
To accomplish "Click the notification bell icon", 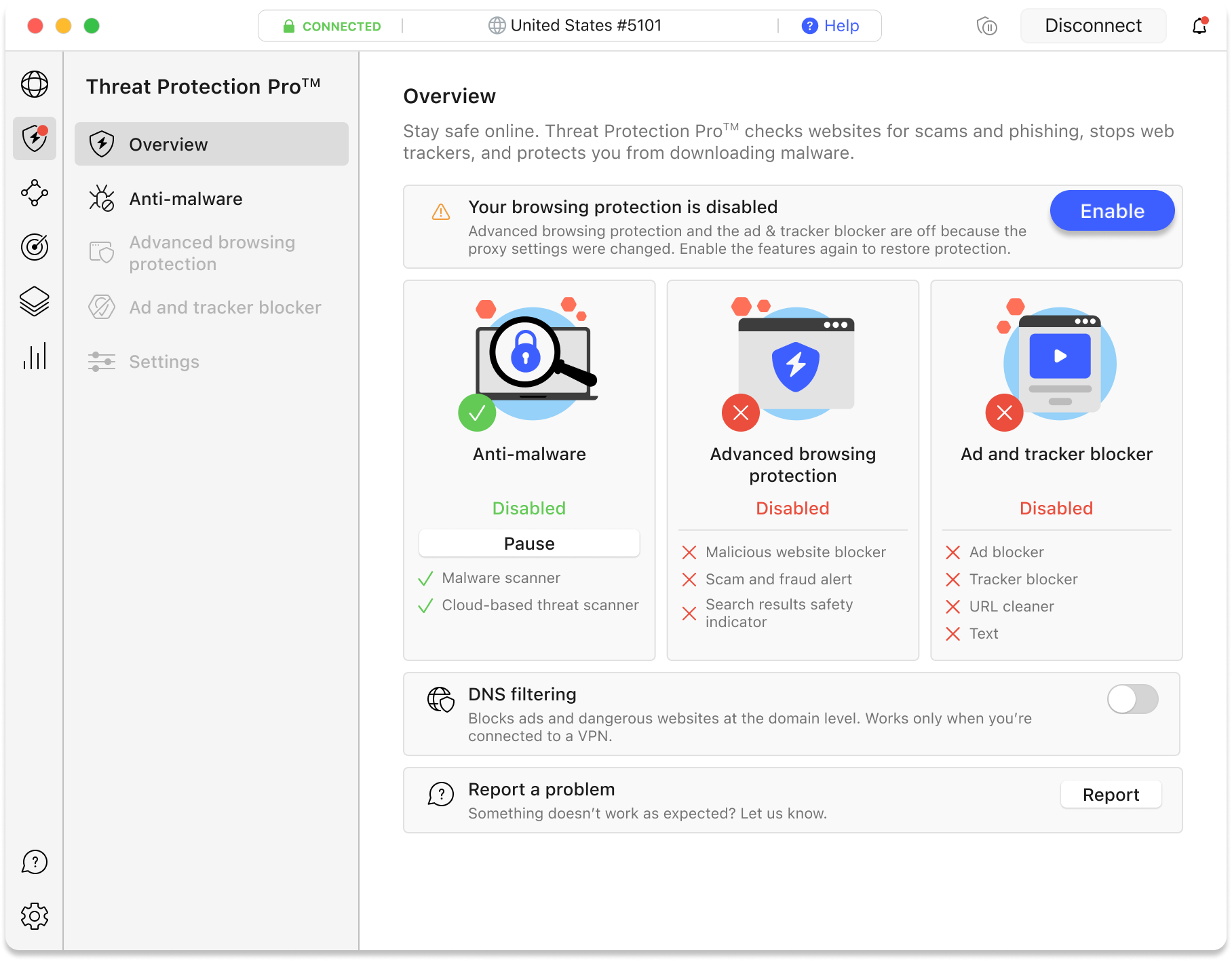I will point(1199,26).
